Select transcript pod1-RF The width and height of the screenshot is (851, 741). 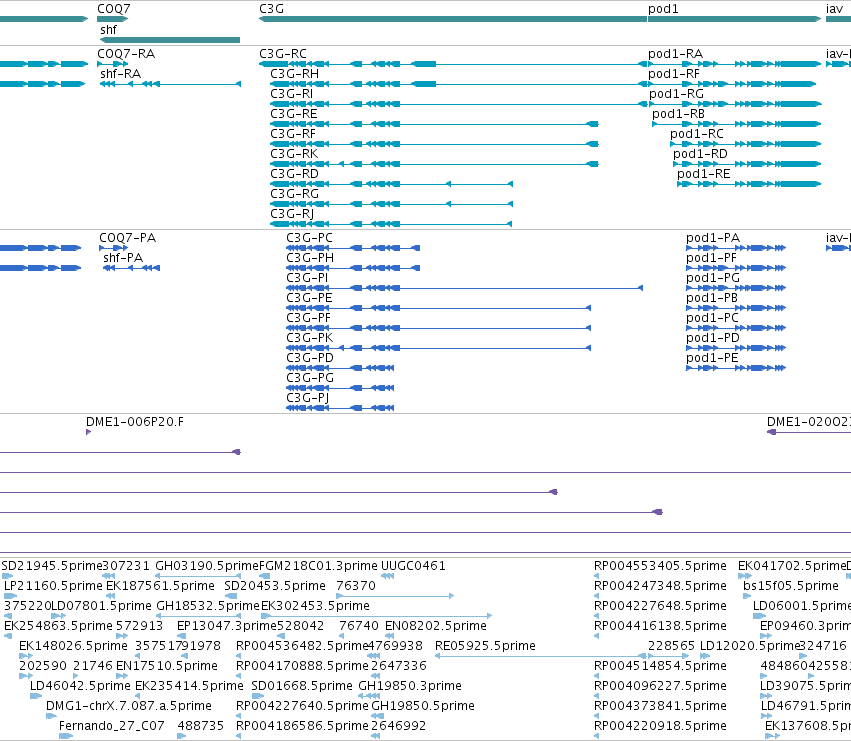(x=674, y=74)
